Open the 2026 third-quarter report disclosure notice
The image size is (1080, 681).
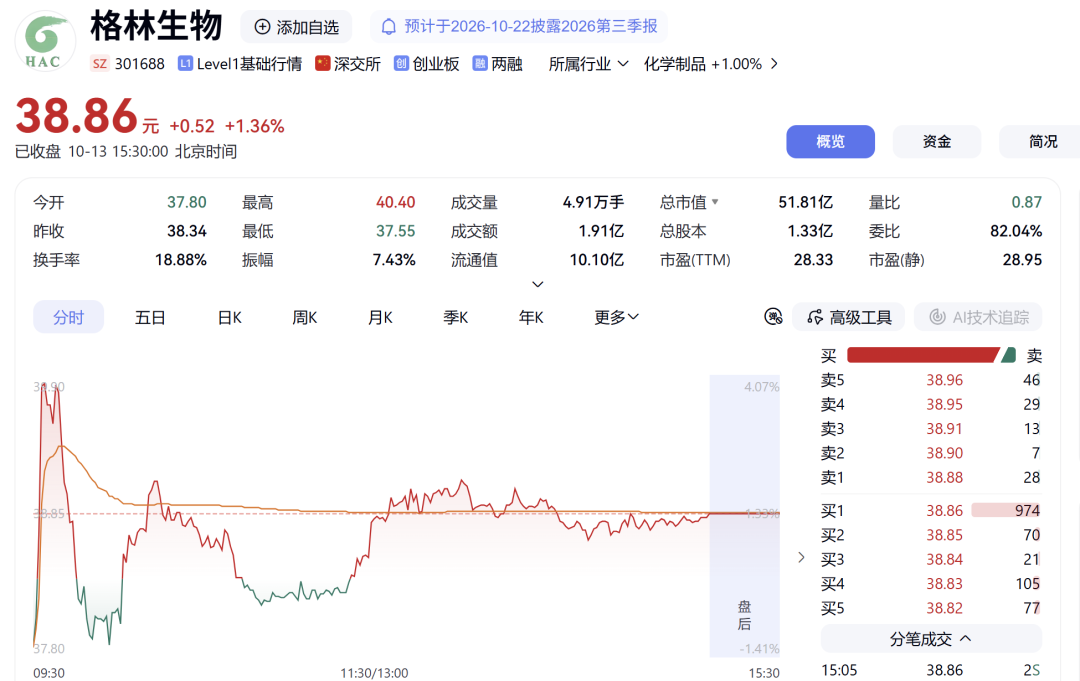click(x=519, y=27)
